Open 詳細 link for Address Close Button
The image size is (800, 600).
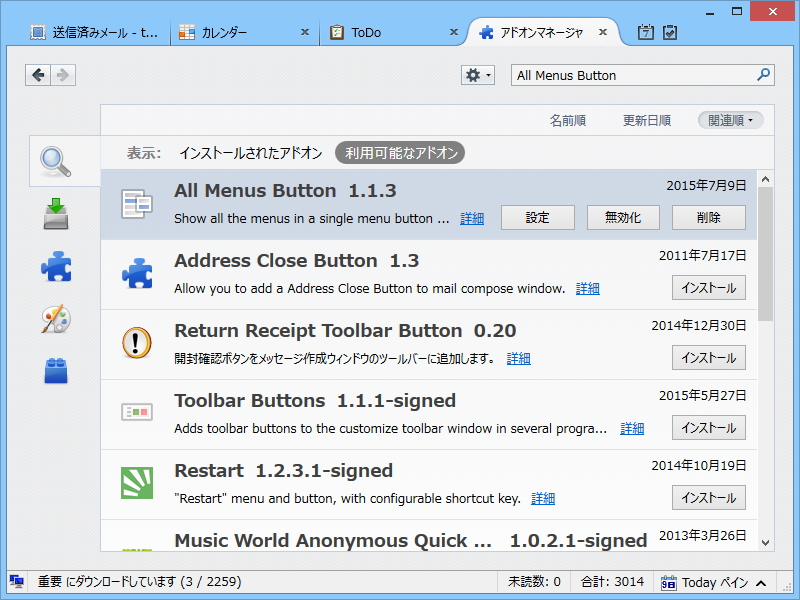[x=587, y=288]
